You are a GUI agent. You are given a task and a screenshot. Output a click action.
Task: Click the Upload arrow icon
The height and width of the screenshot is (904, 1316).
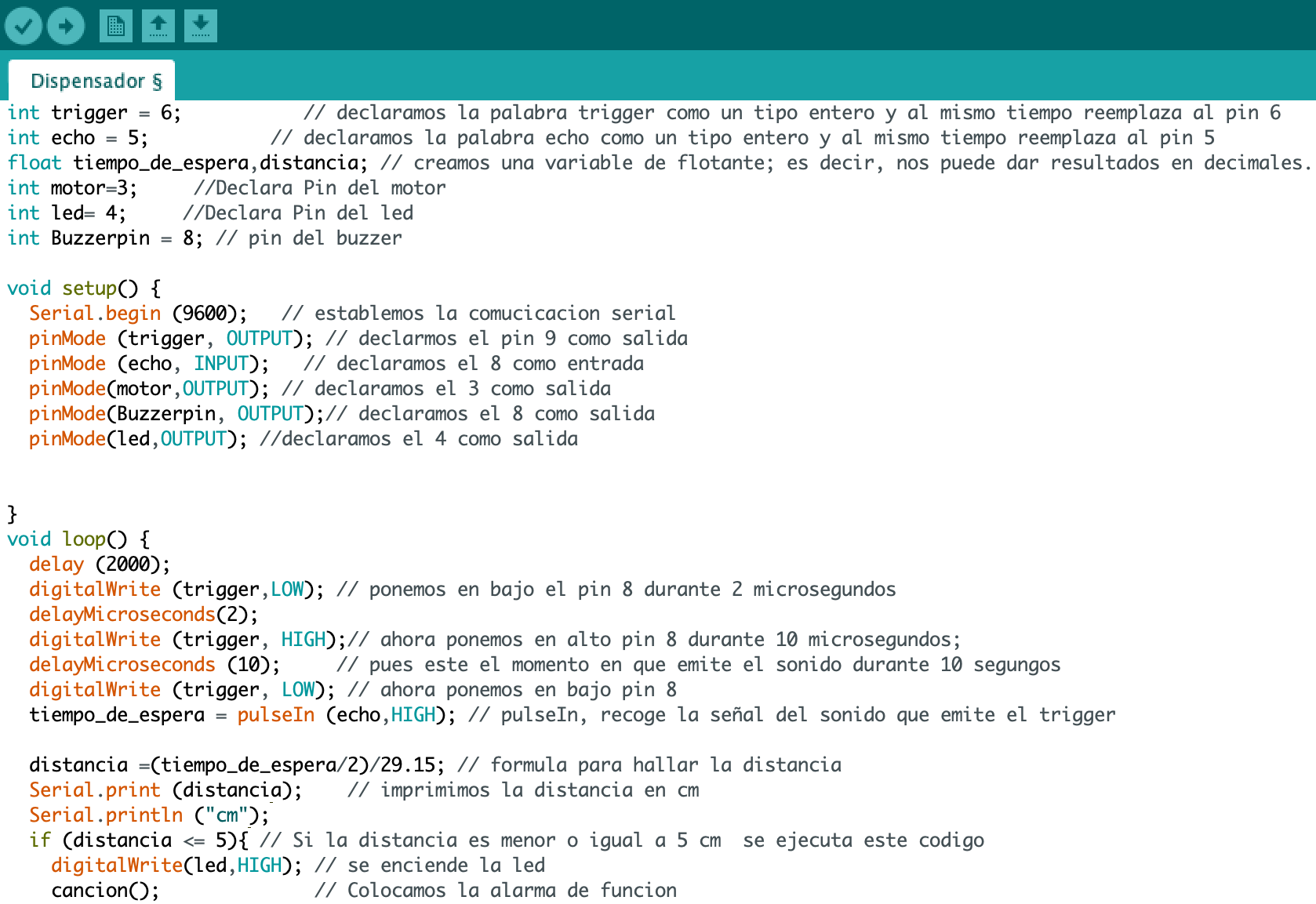[x=66, y=26]
